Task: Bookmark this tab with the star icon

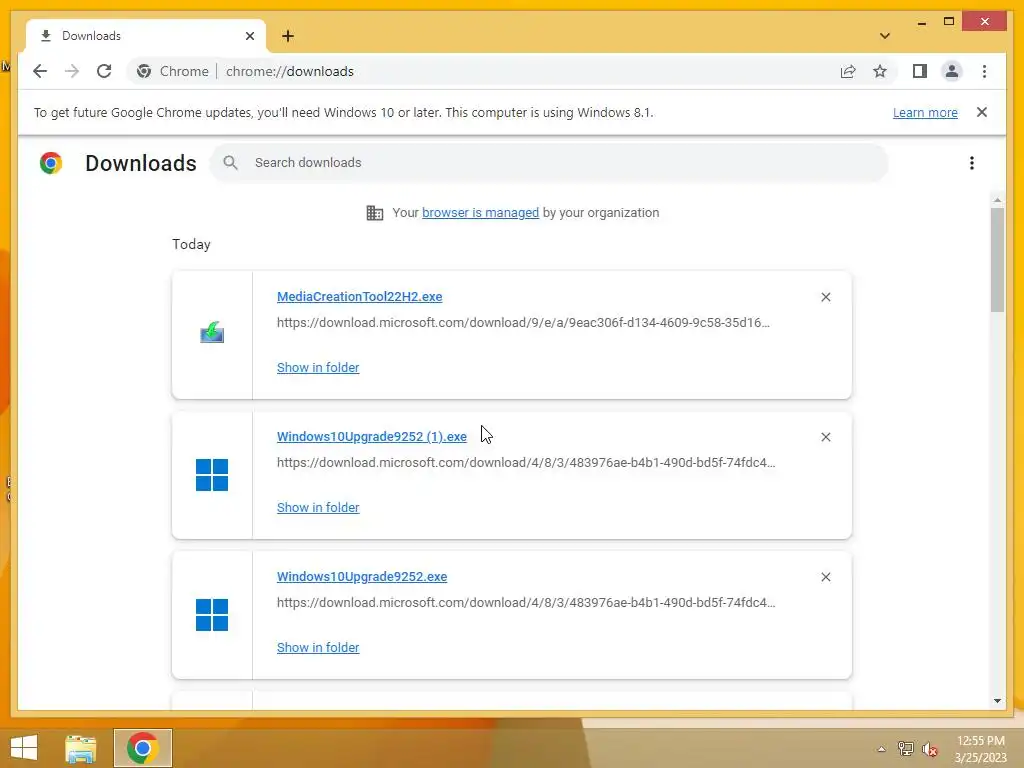Action: 880,71
